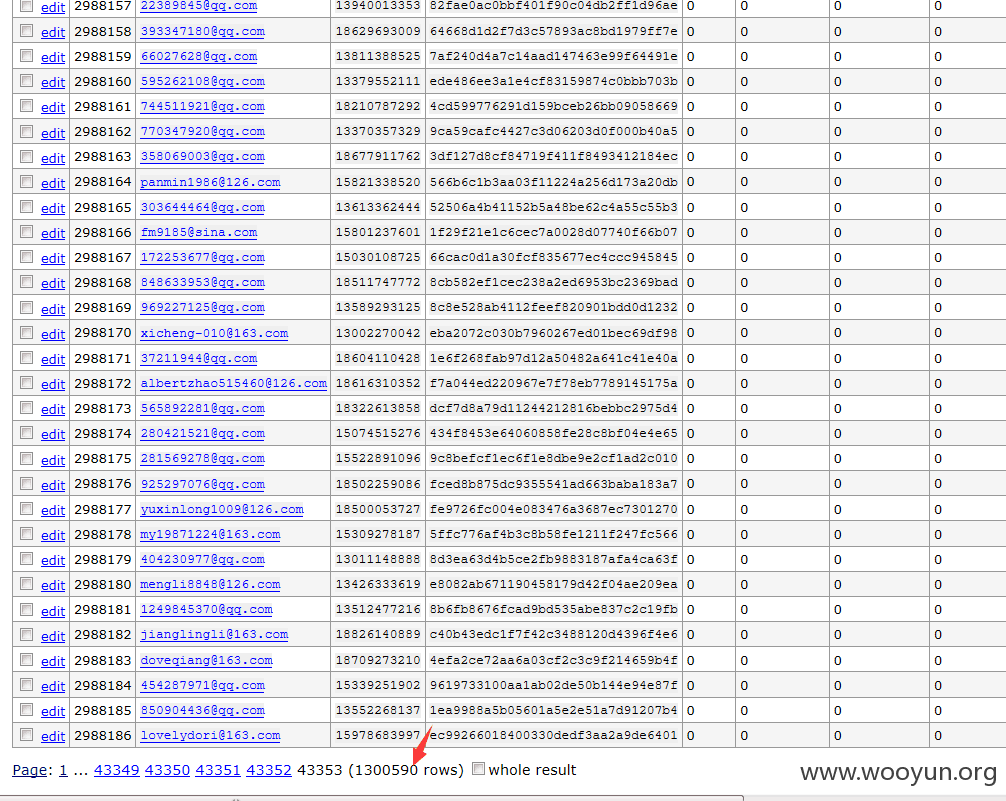Viewport: 1006px width, 801px height.
Task: Click email xicheng-010@163.com
Action: 214,332
